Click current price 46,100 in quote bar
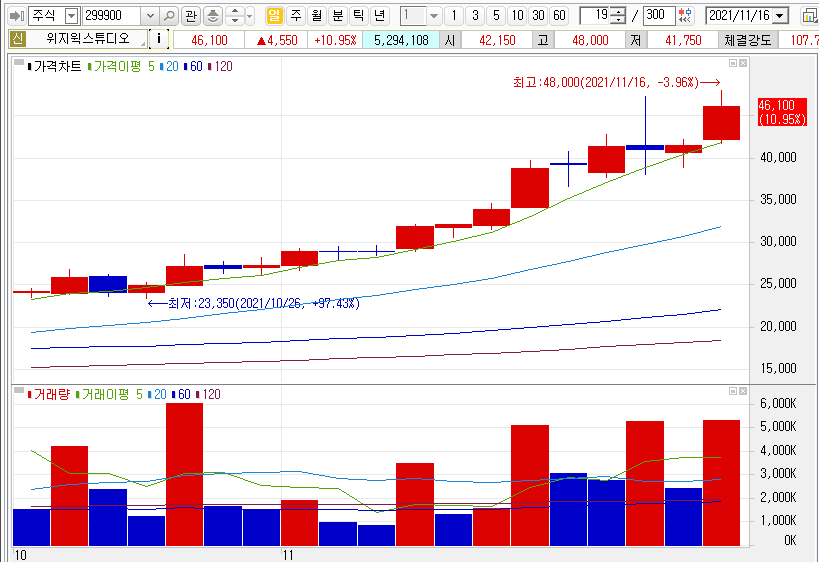 [209, 40]
